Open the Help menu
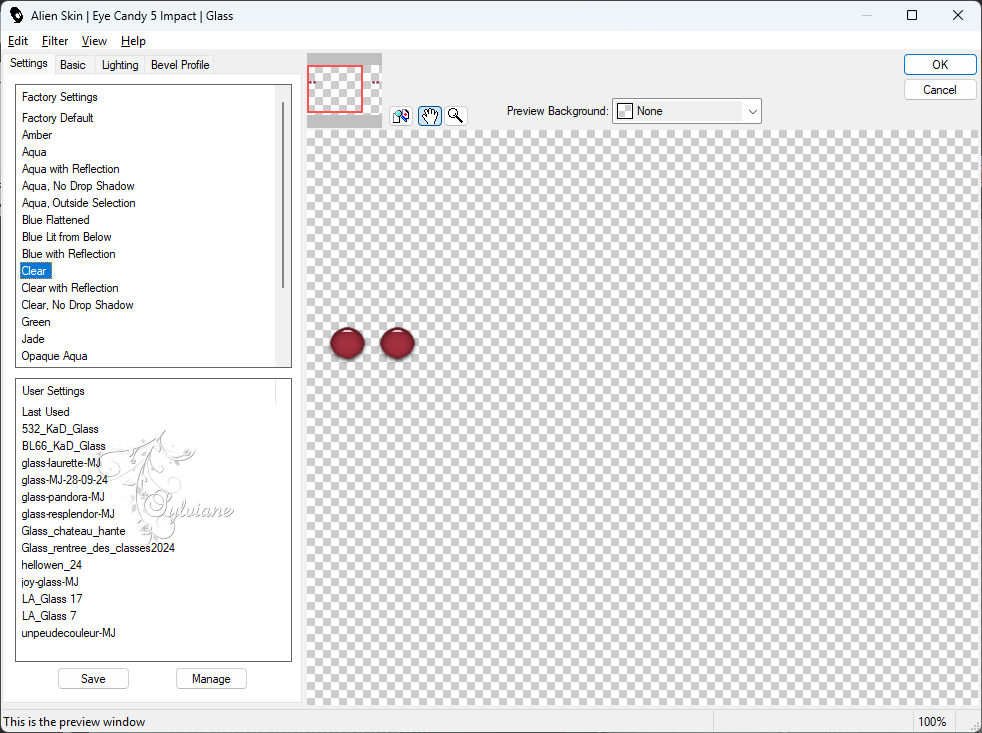Screen dimensions: 982x733 coord(133,41)
